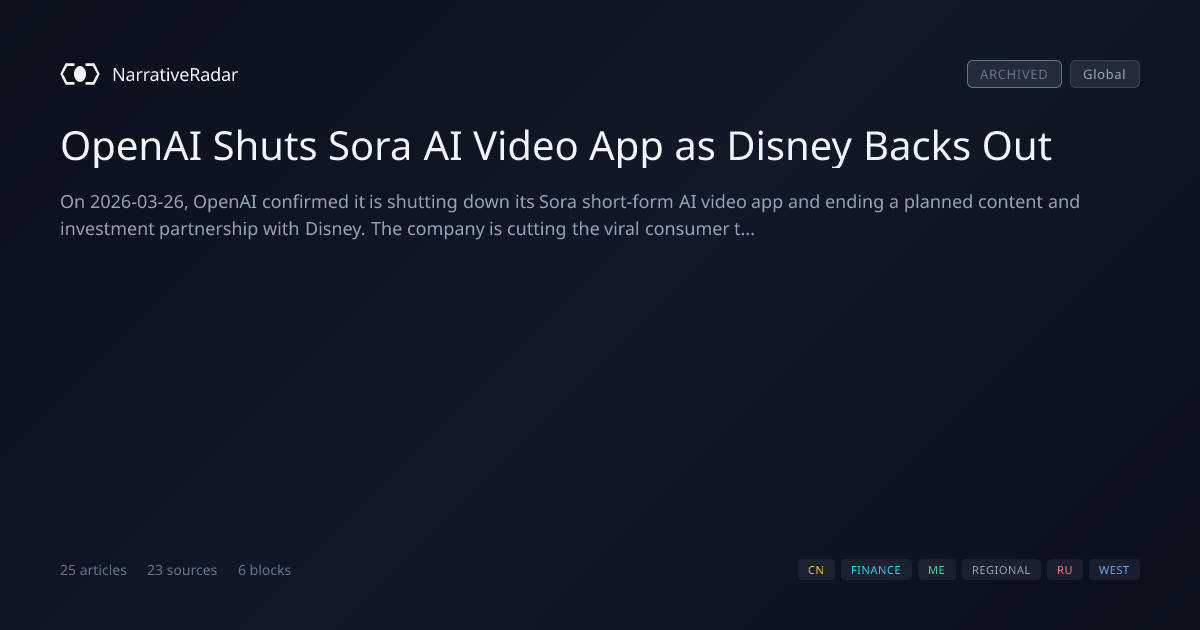Expand the truncated article summary text

570,215
